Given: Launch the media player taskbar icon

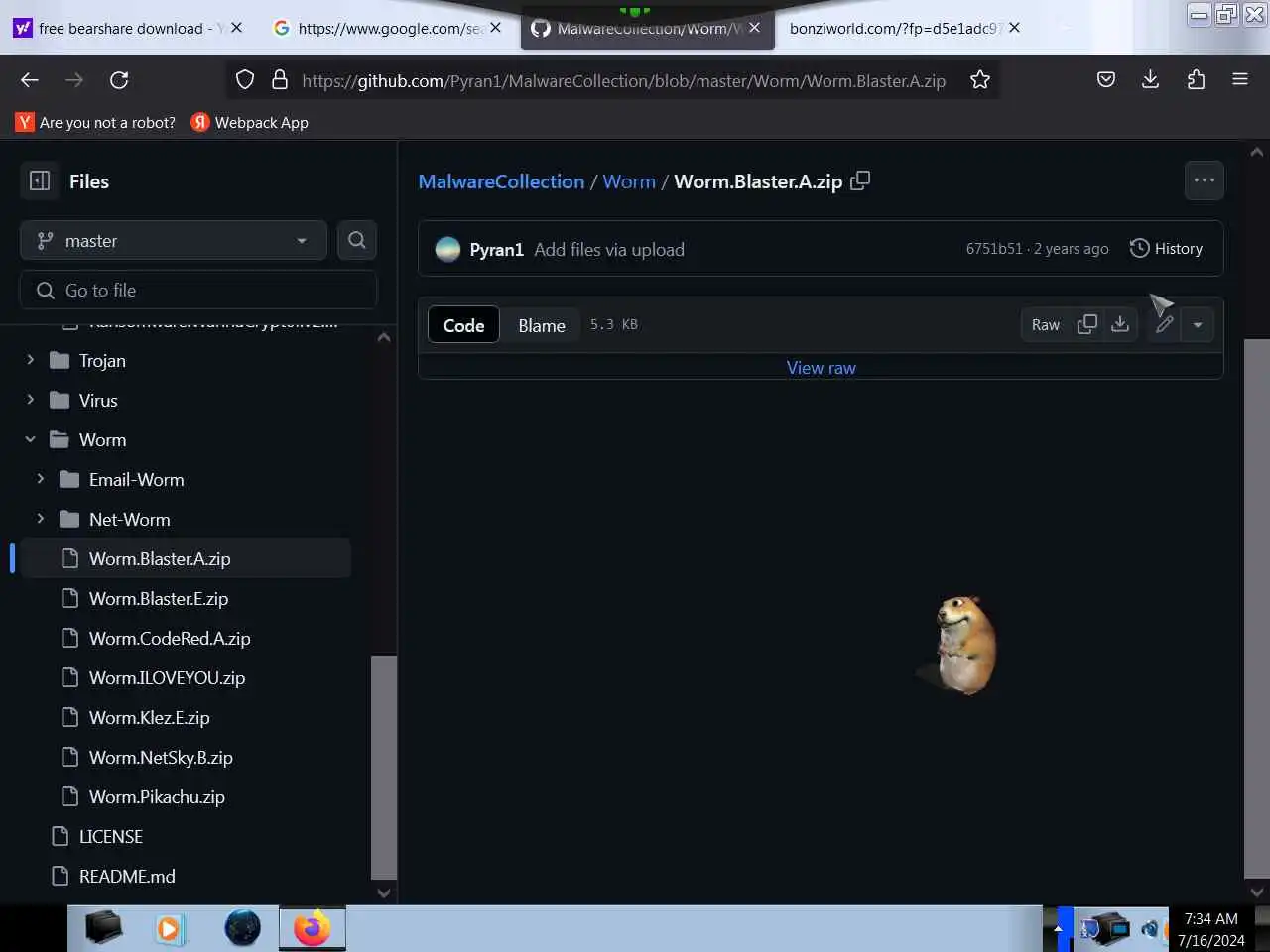Looking at the screenshot, I should point(170,929).
